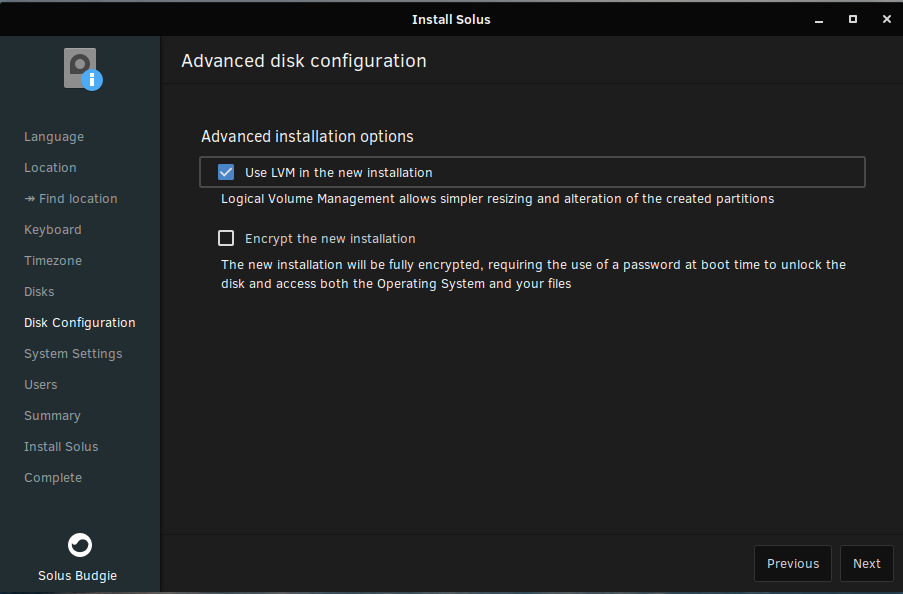Screen dimensions: 903x594
Task: Open the Find location sidebar step
Action: [71, 199]
